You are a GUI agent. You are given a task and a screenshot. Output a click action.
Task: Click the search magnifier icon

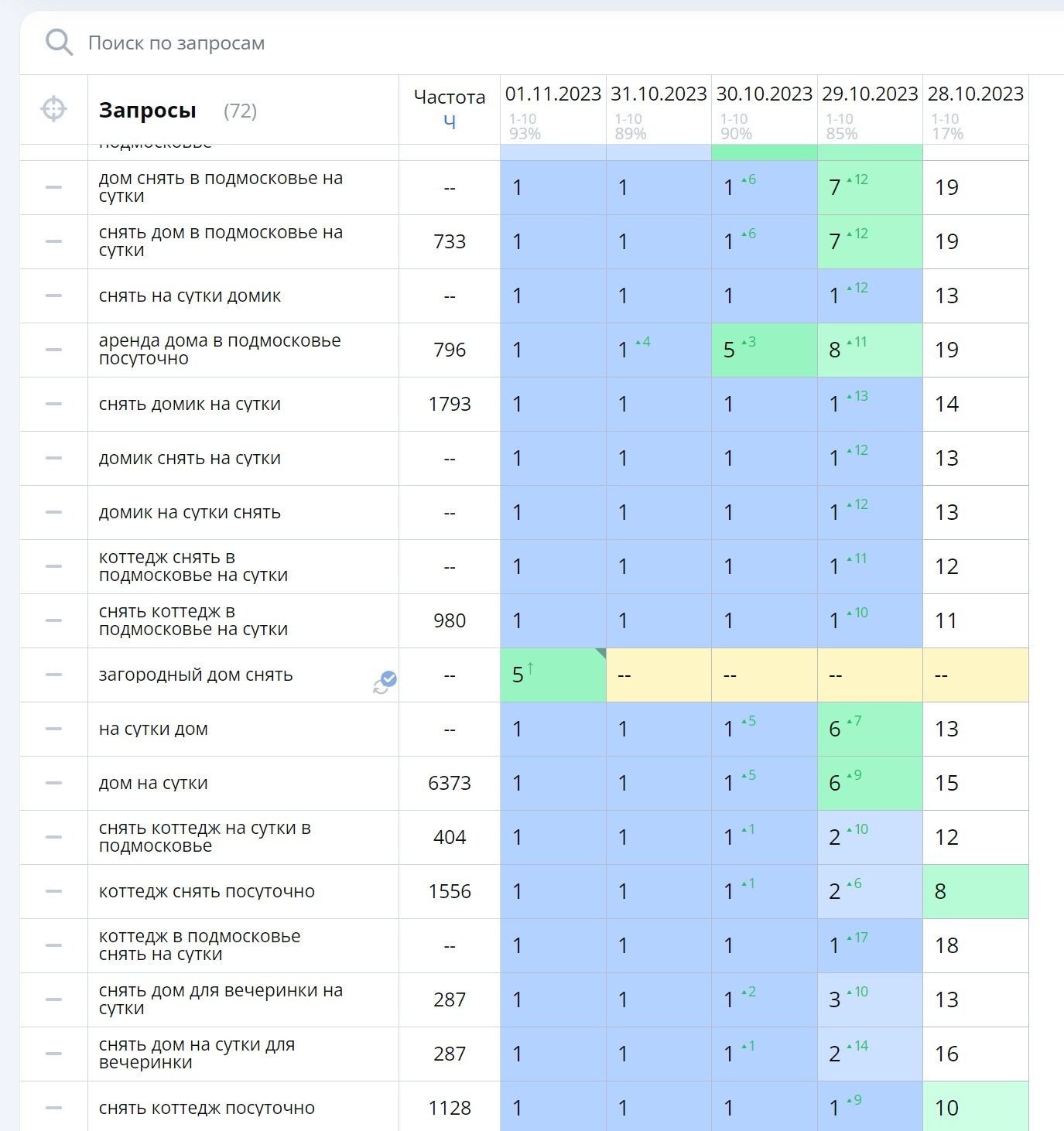coord(59,43)
